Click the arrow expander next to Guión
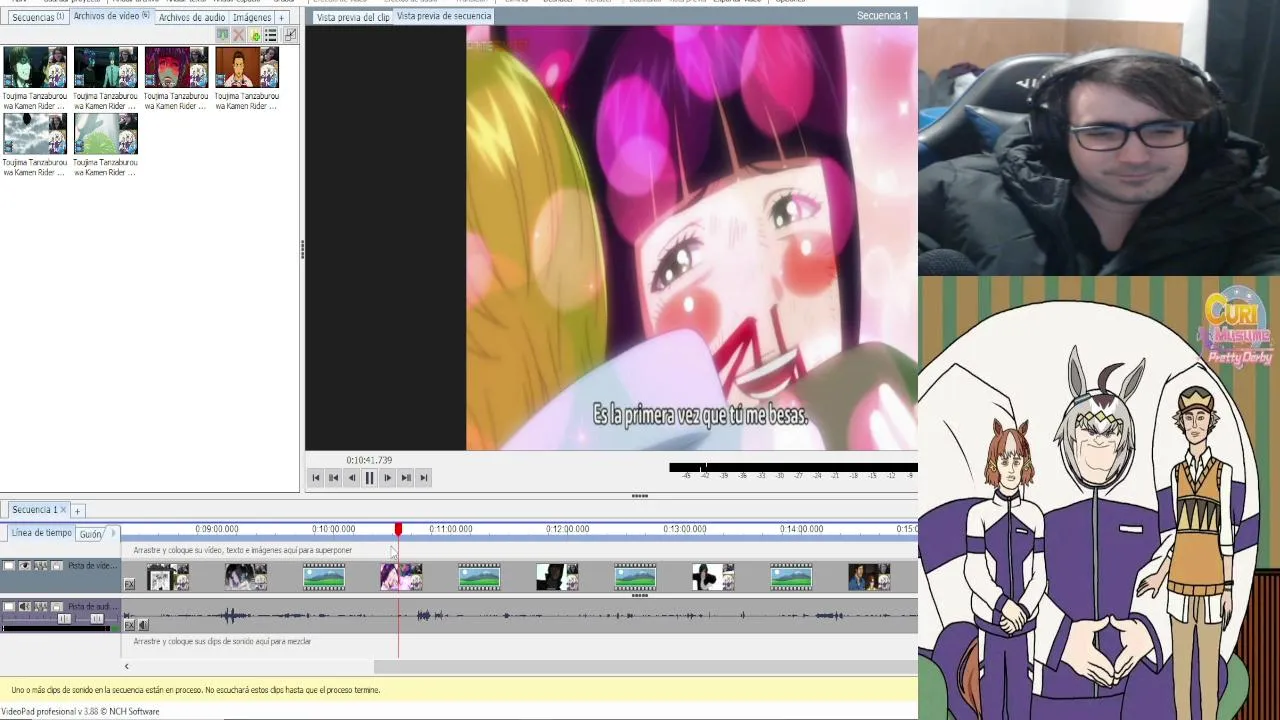Screen dimensions: 1280x720 [113, 533]
